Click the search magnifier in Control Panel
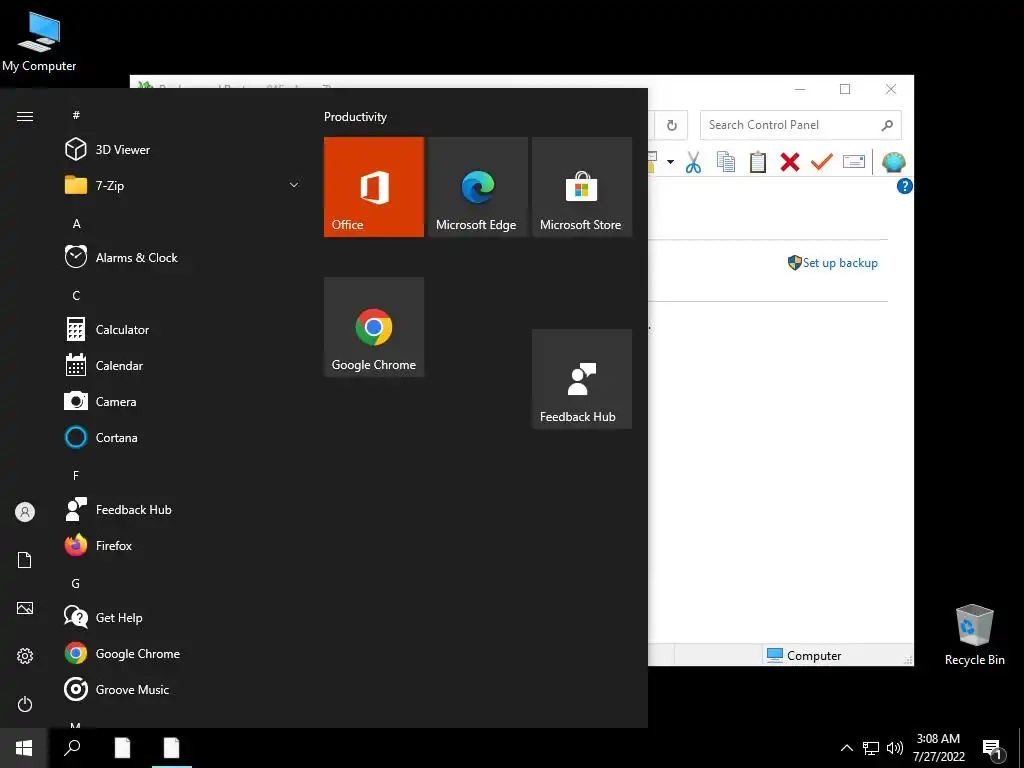The width and height of the screenshot is (1024, 768). pyautogui.click(x=887, y=125)
